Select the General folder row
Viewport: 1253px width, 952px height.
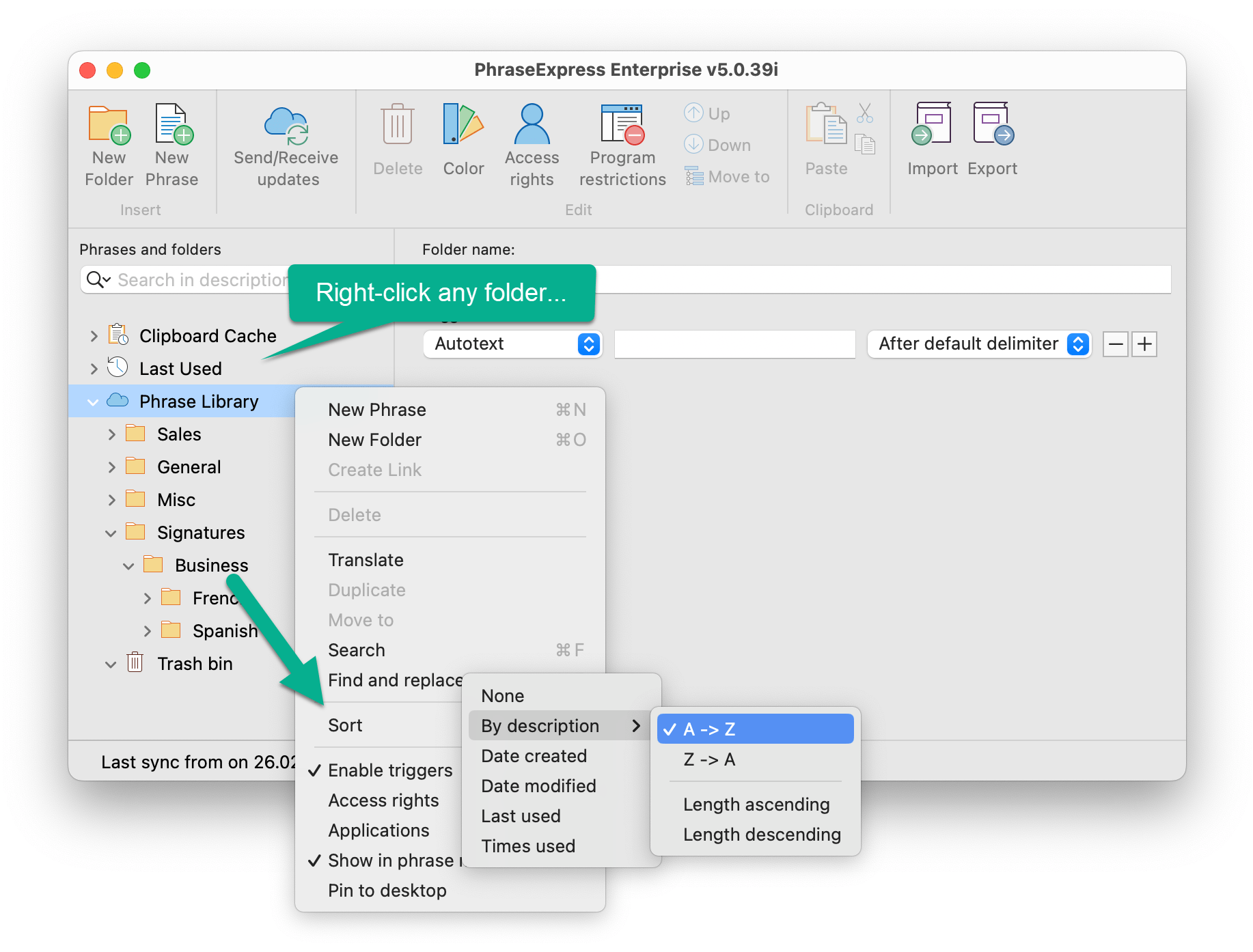point(182,467)
